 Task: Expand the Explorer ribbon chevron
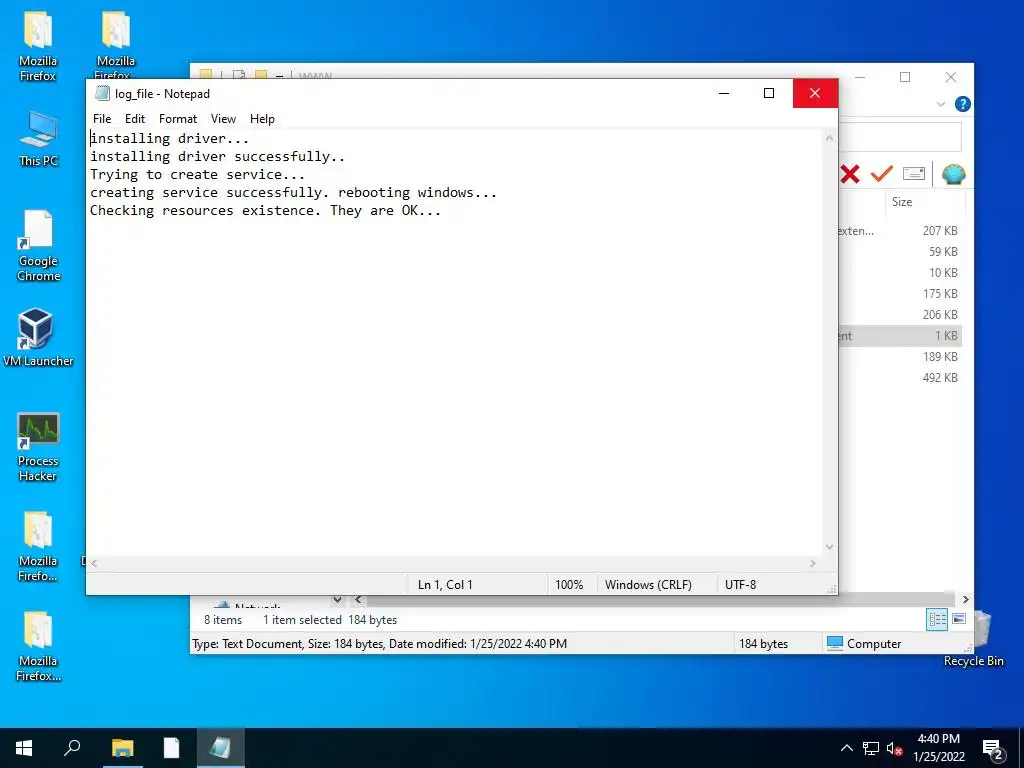(940, 104)
